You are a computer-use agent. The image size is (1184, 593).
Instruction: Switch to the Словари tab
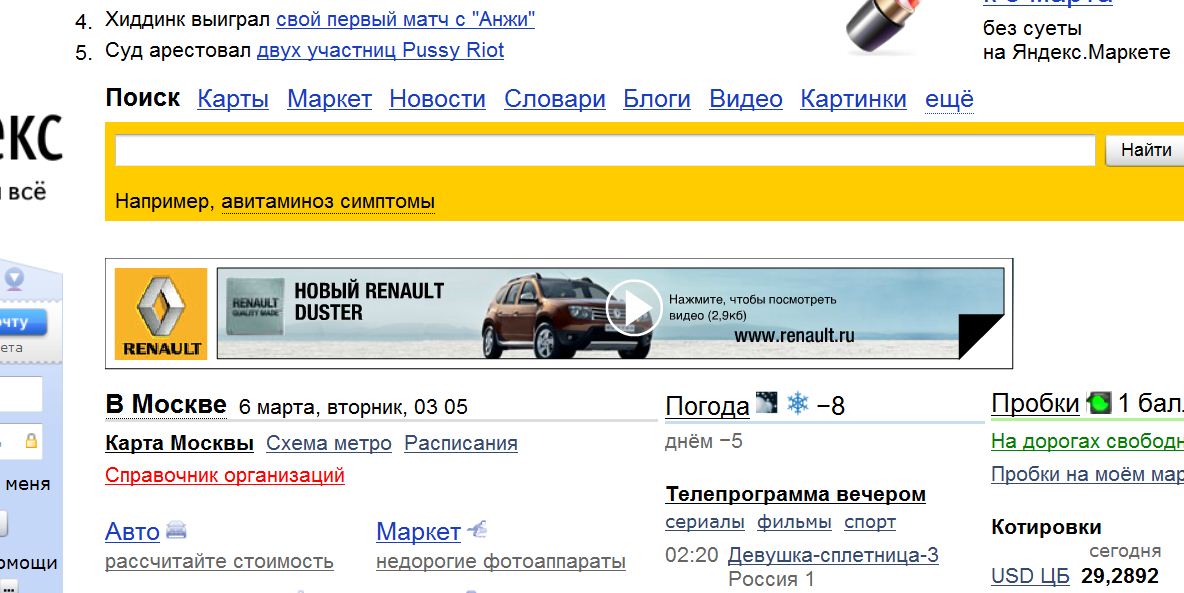coord(555,99)
